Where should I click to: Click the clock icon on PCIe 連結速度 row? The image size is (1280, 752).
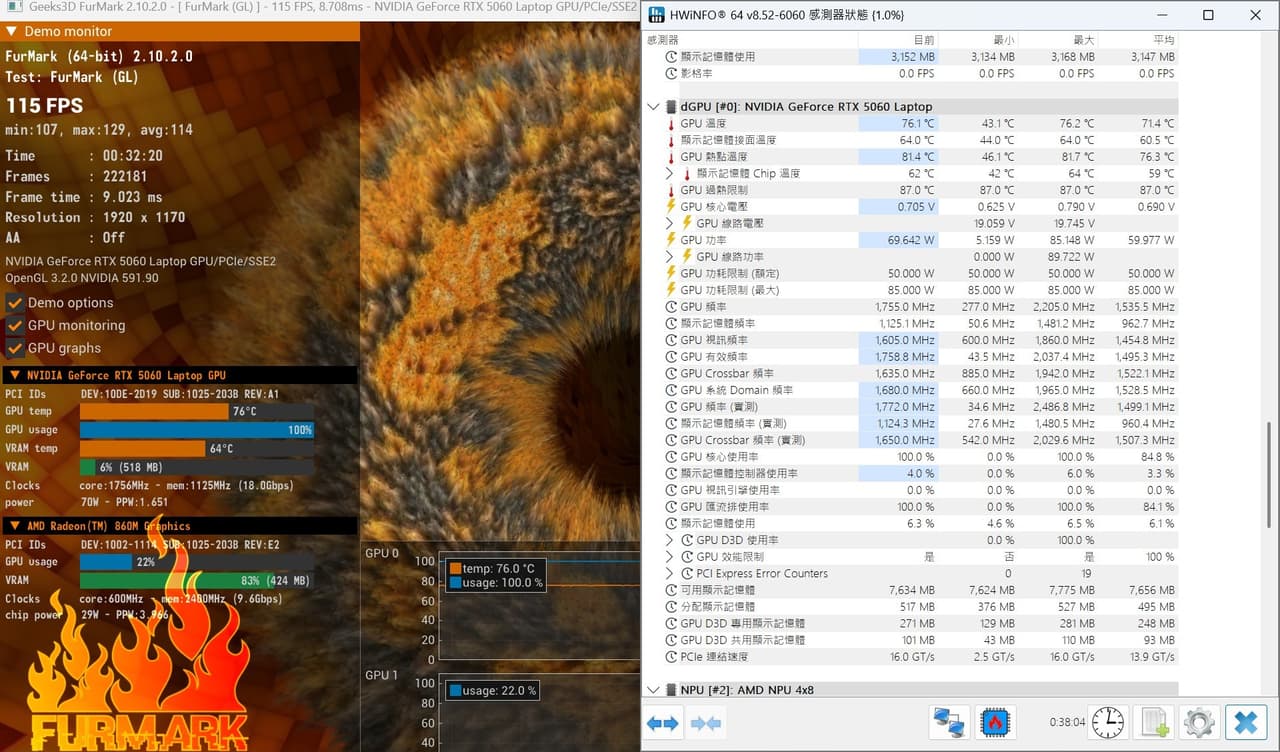coord(672,657)
